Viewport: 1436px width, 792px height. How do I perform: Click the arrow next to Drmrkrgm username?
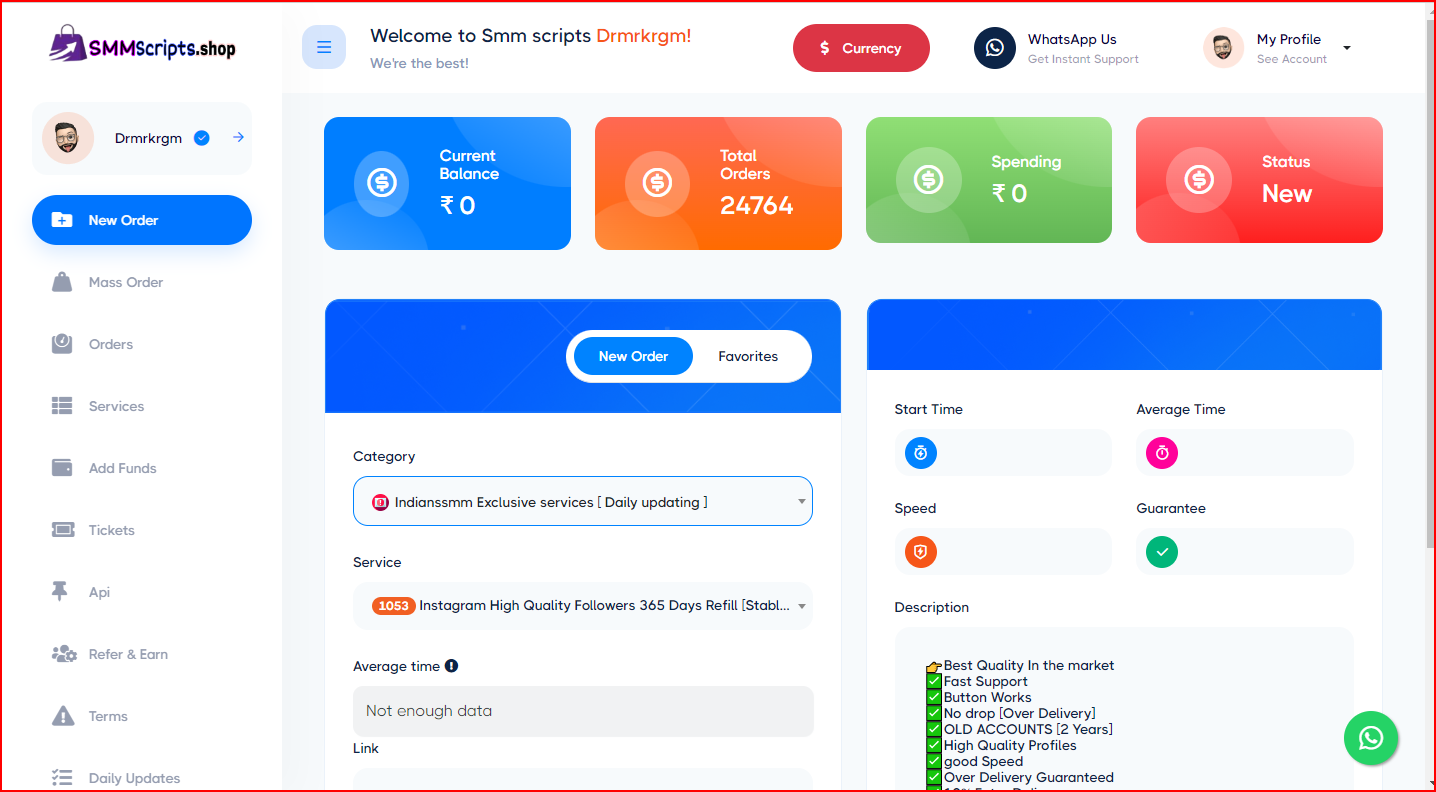pyautogui.click(x=238, y=138)
